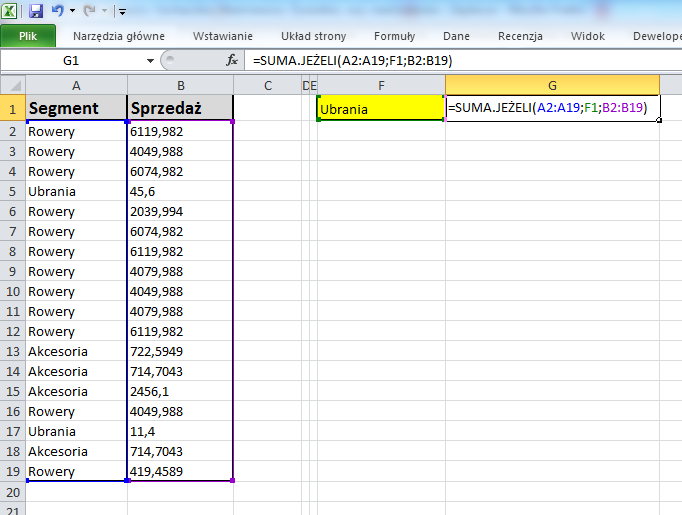Click cell A17 with Ubrania

[x=76, y=431]
